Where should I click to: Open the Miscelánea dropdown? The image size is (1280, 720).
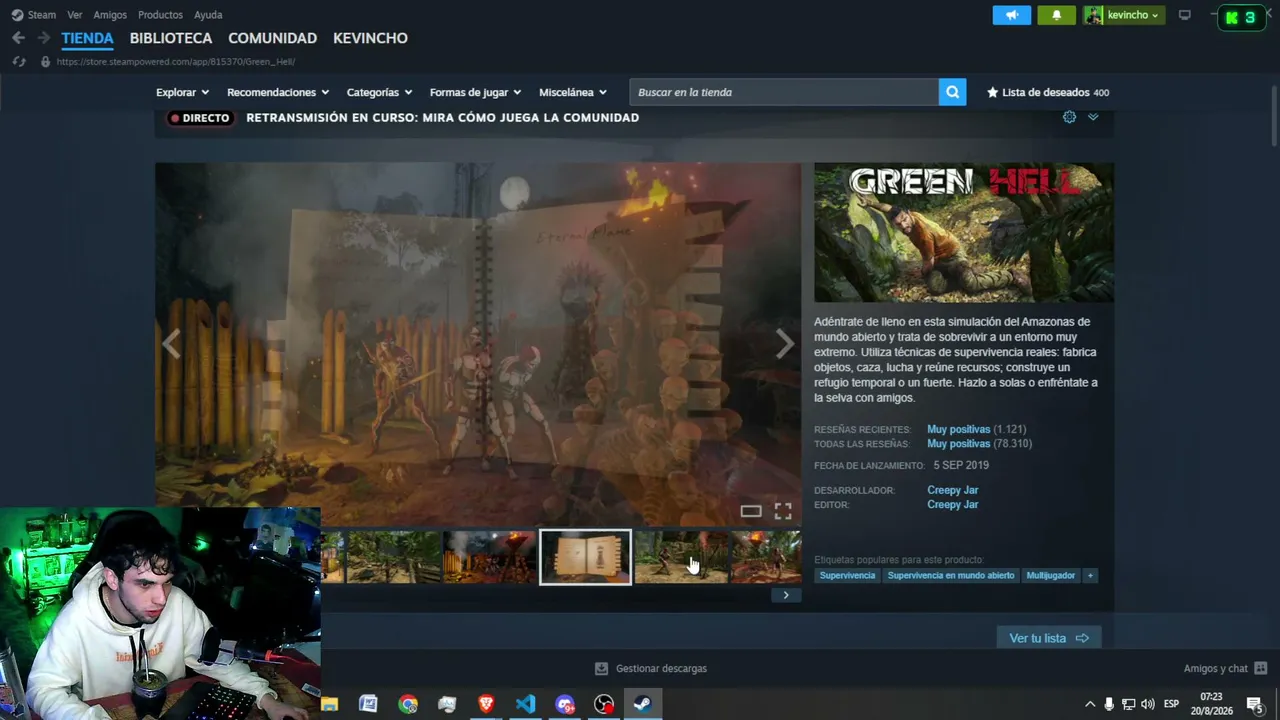tap(573, 92)
